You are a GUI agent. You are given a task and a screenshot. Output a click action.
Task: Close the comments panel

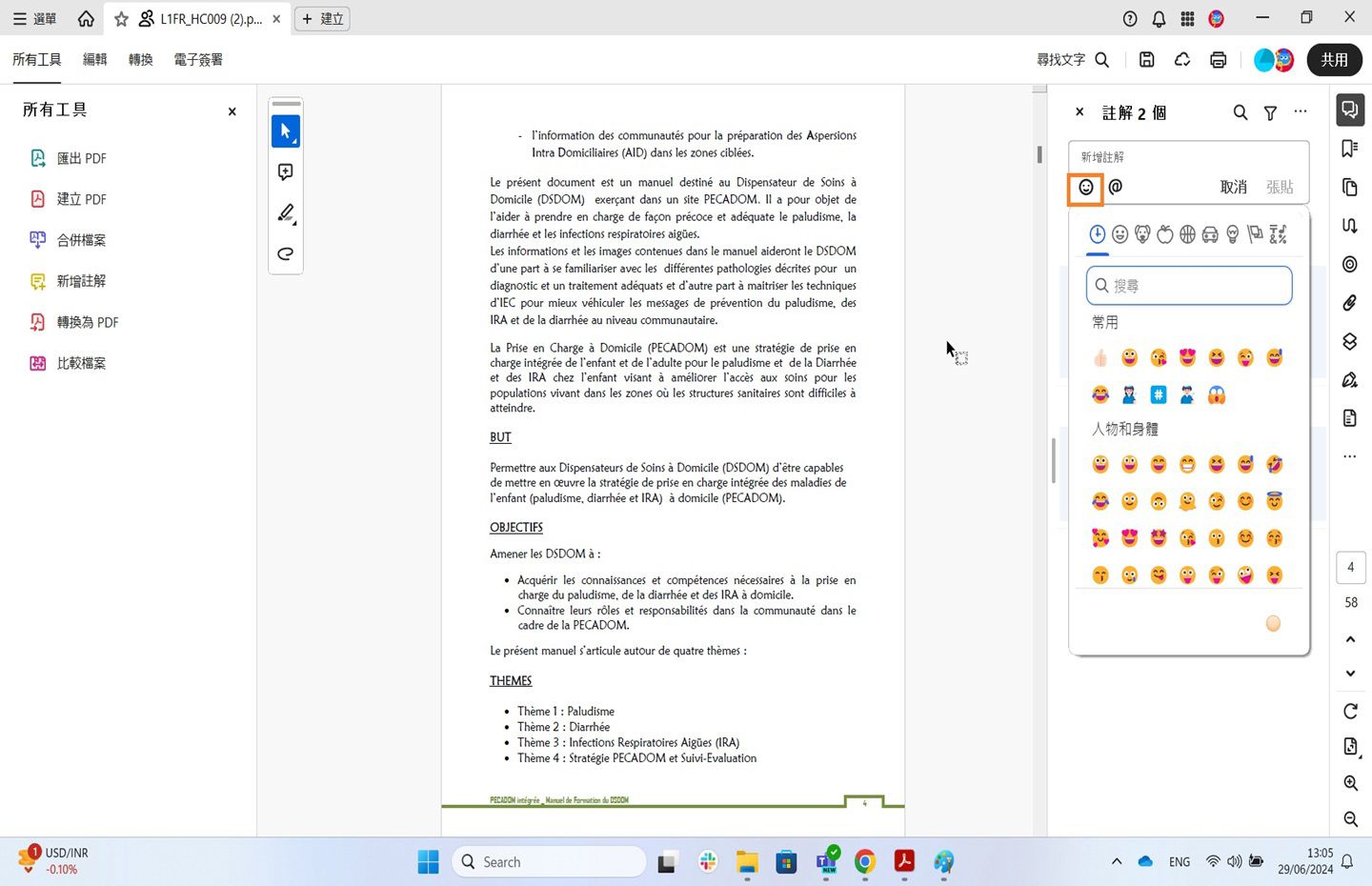1079,111
